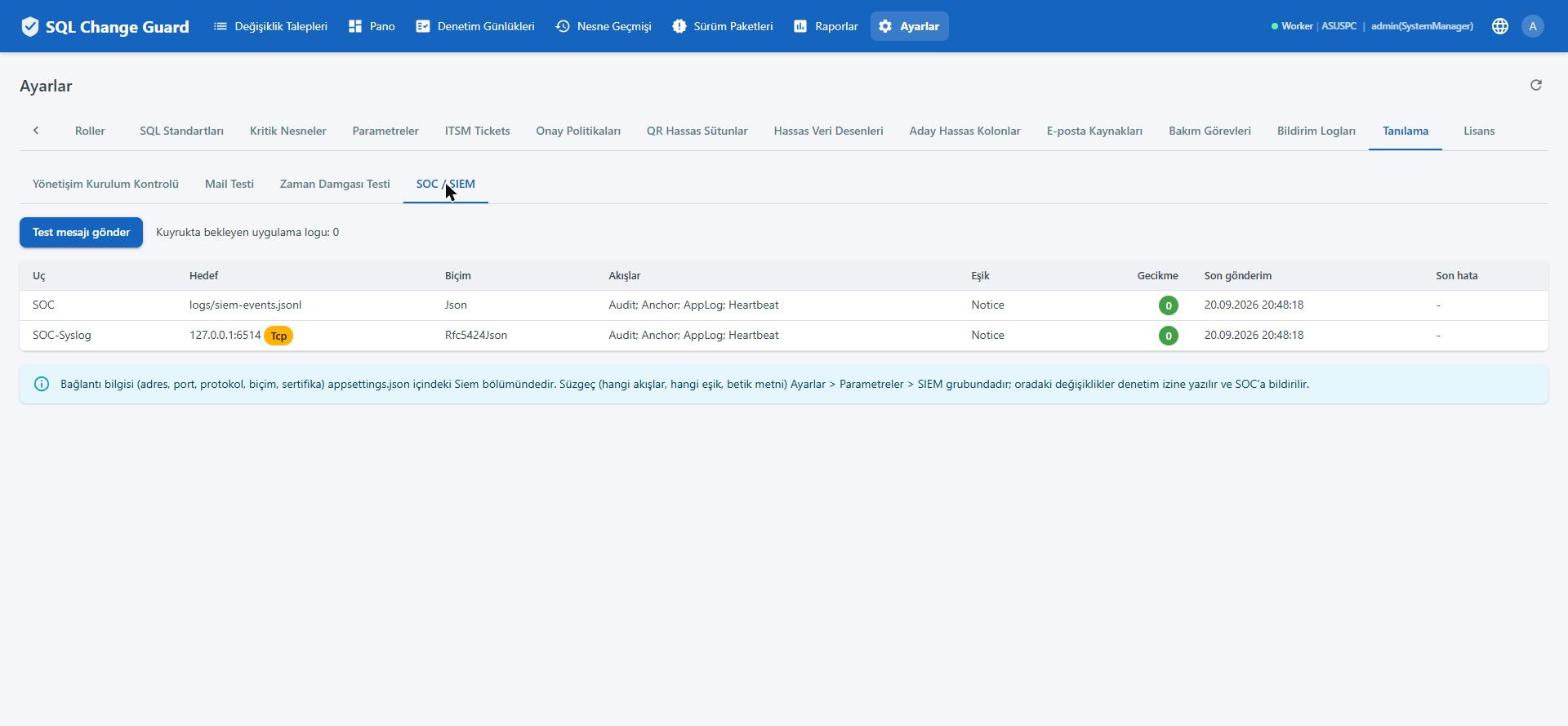Open Raporlar page
1568x726 pixels.
point(826,27)
